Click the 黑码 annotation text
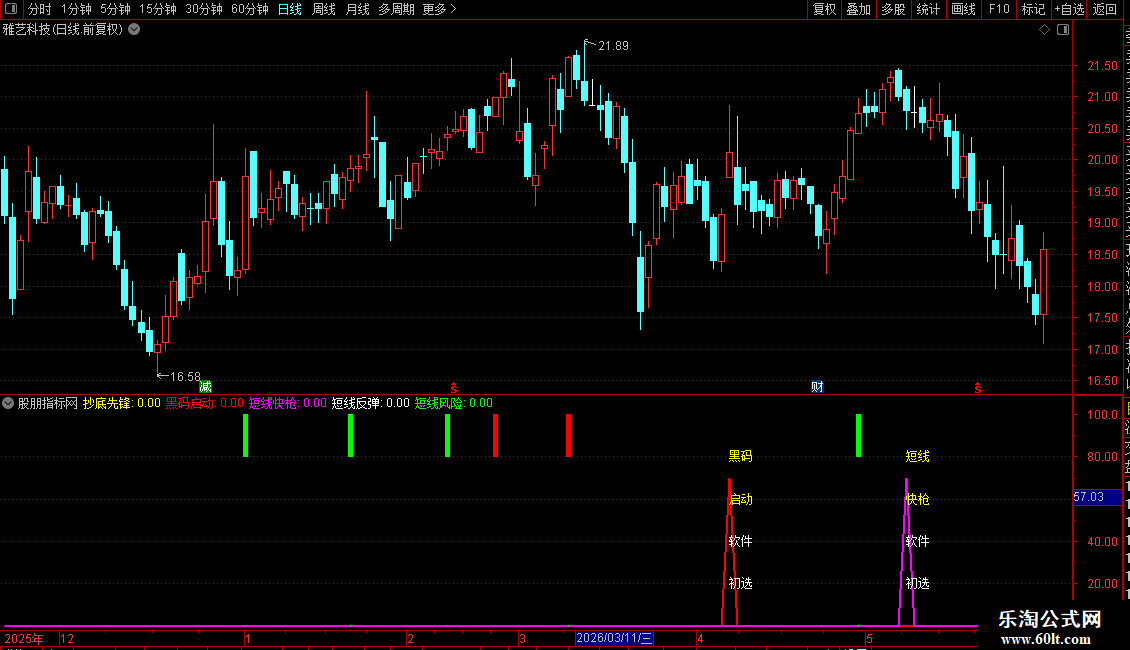 point(740,456)
